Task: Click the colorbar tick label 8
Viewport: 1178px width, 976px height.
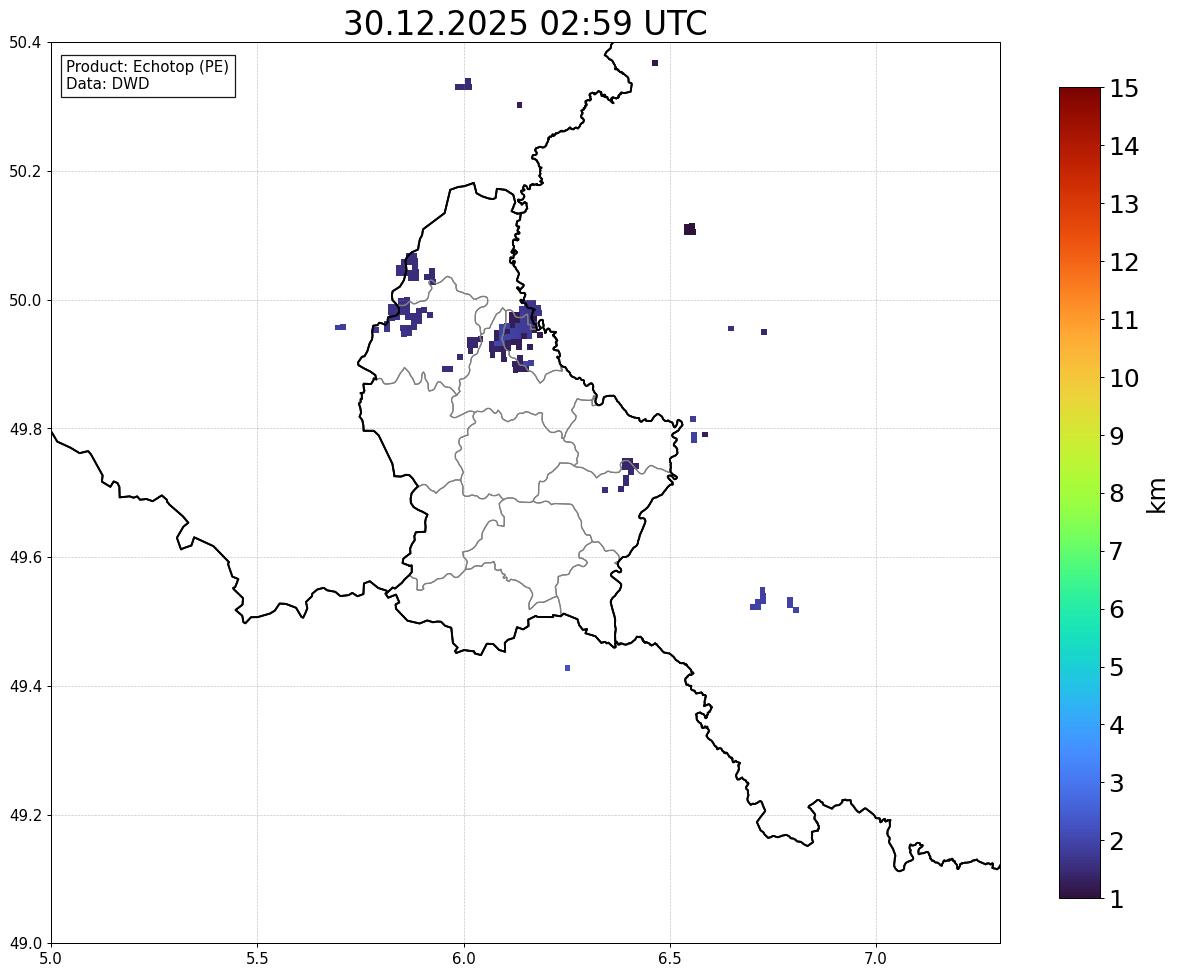Action: [1117, 494]
